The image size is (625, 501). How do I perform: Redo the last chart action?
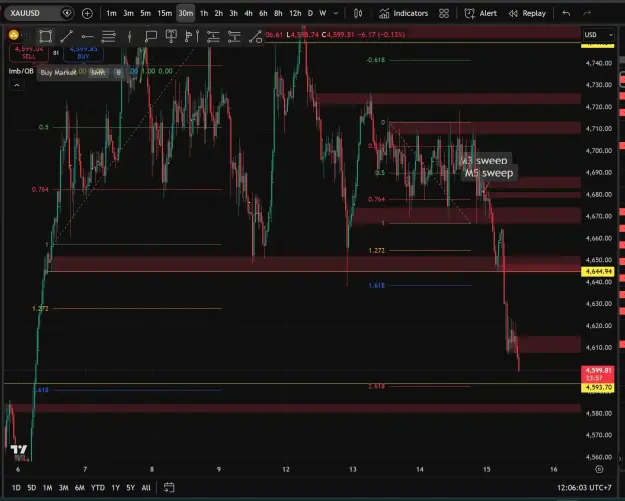tap(587, 14)
